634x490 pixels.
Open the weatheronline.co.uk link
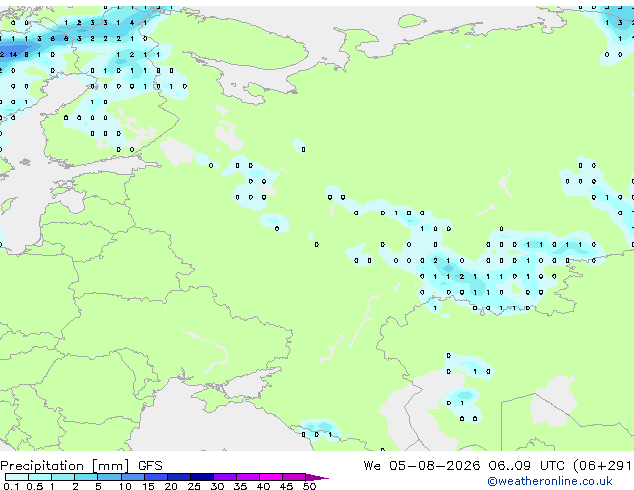[x=550, y=481]
